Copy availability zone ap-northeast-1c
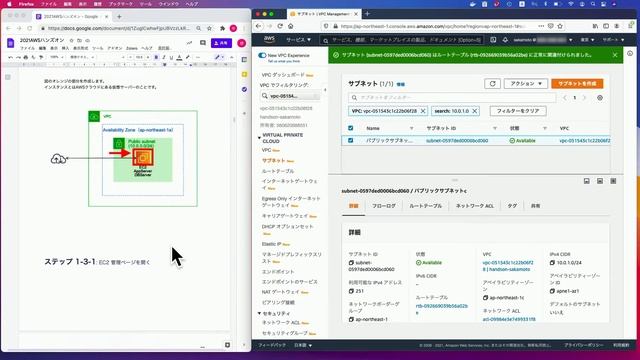This screenshot has height=360, width=640. click(x=485, y=298)
